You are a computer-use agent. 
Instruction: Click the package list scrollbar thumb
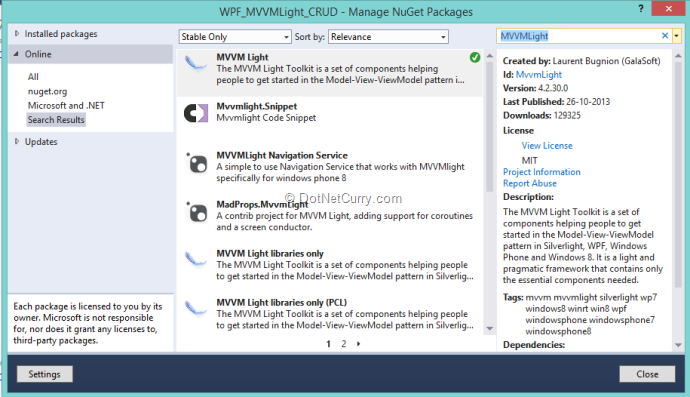tap(489, 127)
